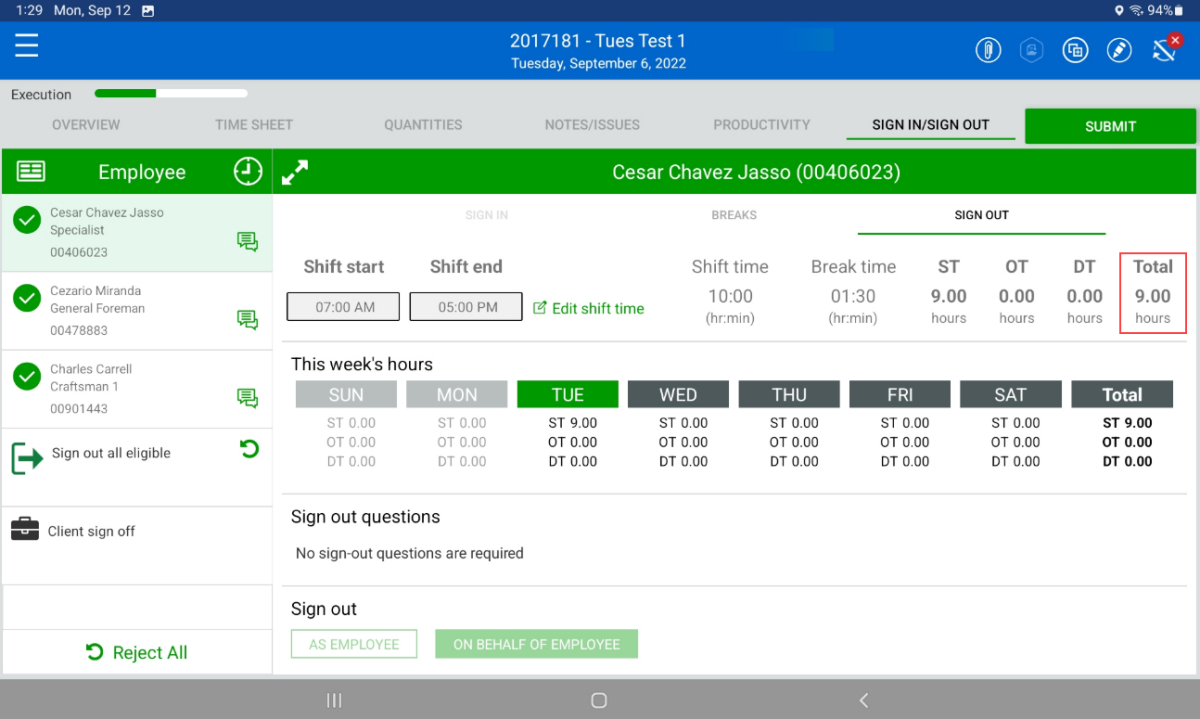1200x719 pixels.
Task: Open attachments via the paperclip icon
Action: coord(988,51)
